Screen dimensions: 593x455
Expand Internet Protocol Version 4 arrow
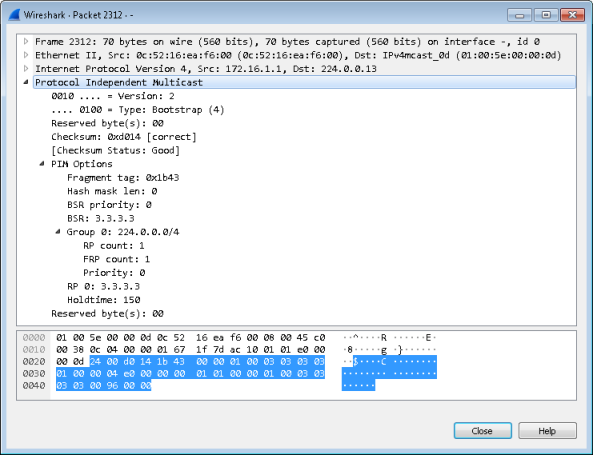click(26, 68)
